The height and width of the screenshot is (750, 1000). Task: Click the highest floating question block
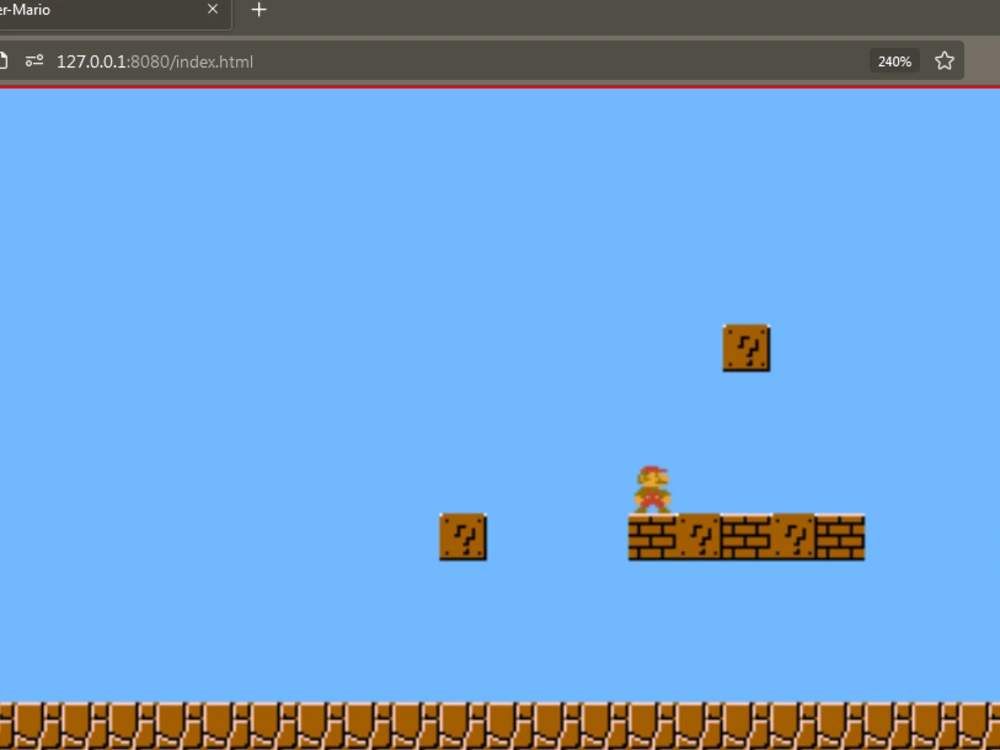[746, 348]
